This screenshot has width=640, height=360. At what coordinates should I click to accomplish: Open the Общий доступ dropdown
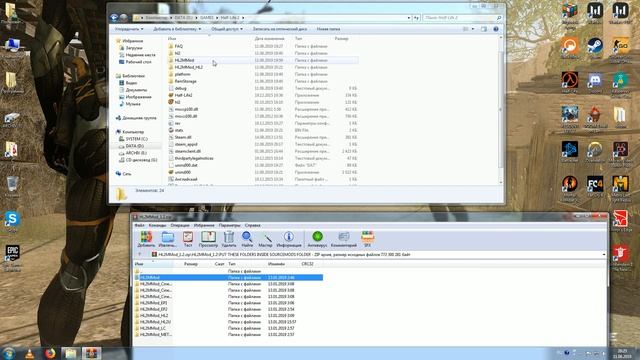227,29
